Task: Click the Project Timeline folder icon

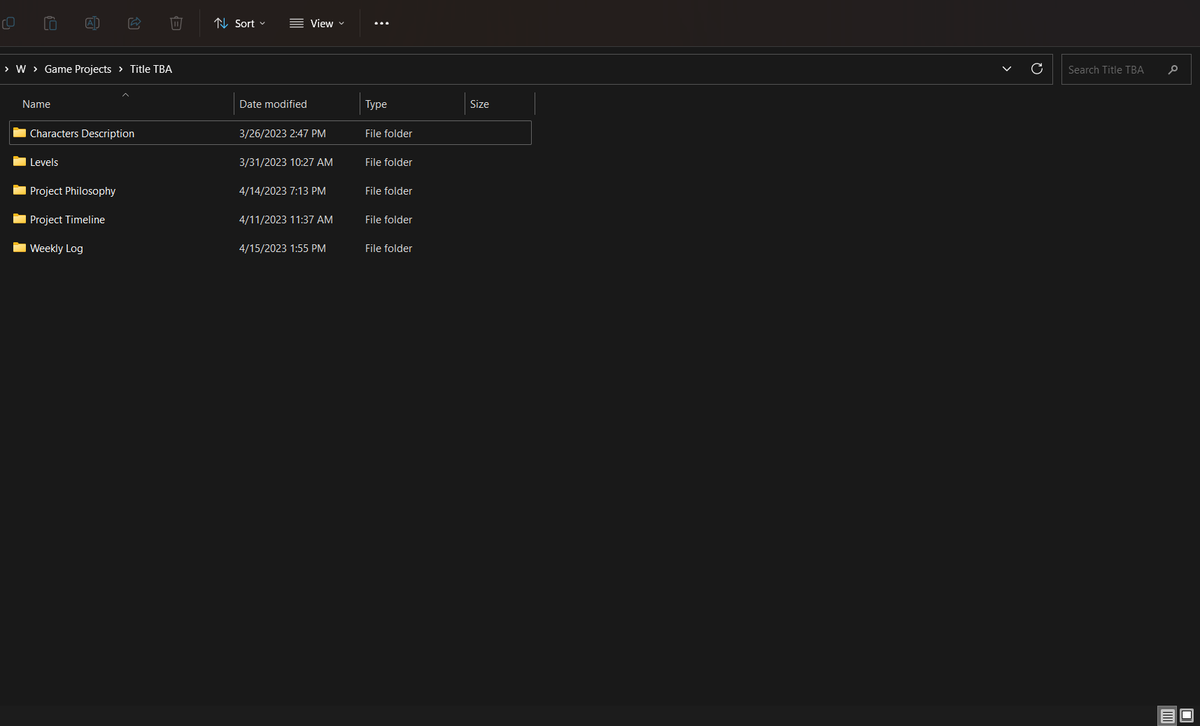Action: click(x=19, y=219)
